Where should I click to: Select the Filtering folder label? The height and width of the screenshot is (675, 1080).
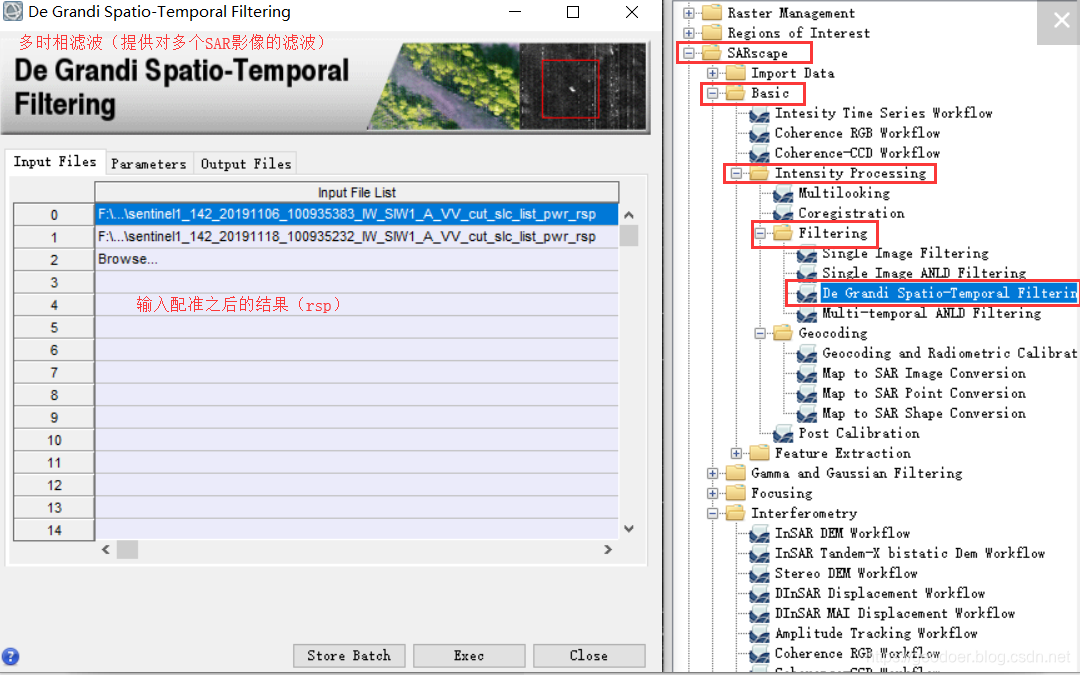coord(833,233)
